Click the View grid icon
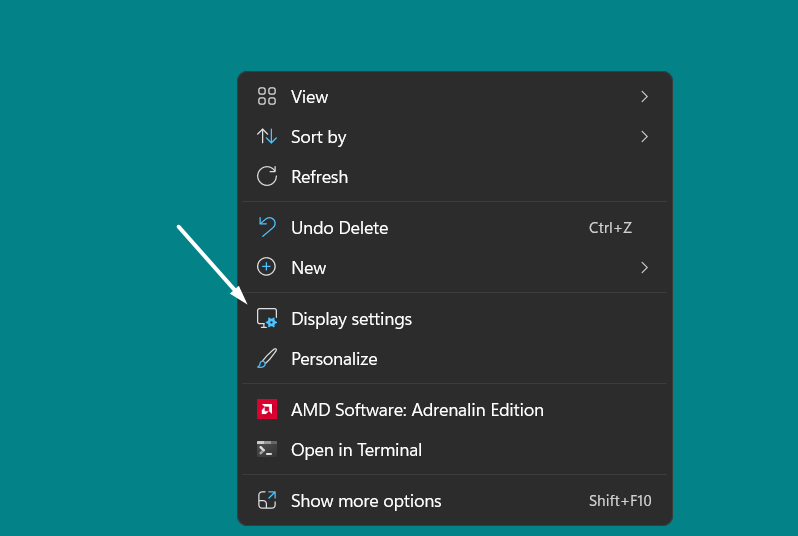Screen dimensions: 798x536 (x=267, y=97)
